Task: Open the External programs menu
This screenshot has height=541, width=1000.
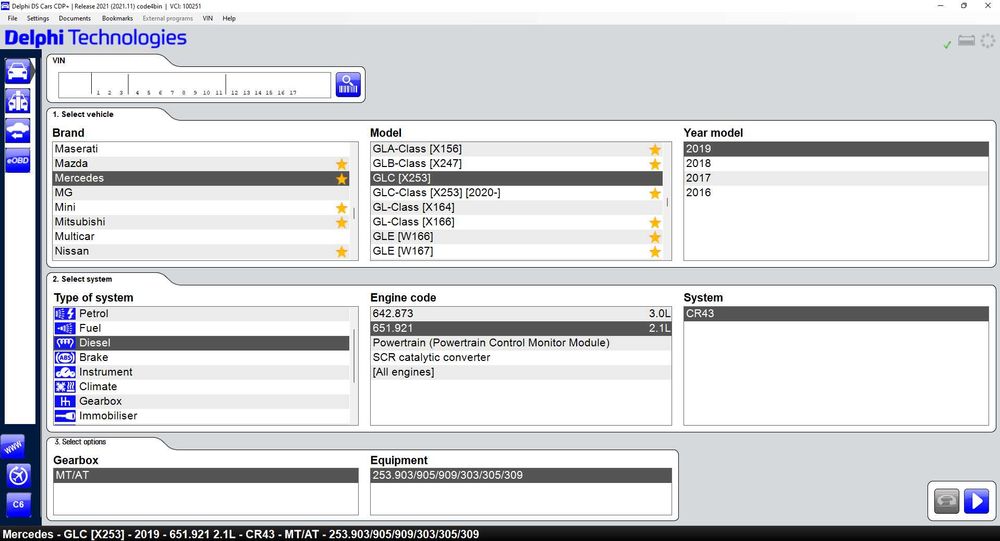Action: coord(168,19)
